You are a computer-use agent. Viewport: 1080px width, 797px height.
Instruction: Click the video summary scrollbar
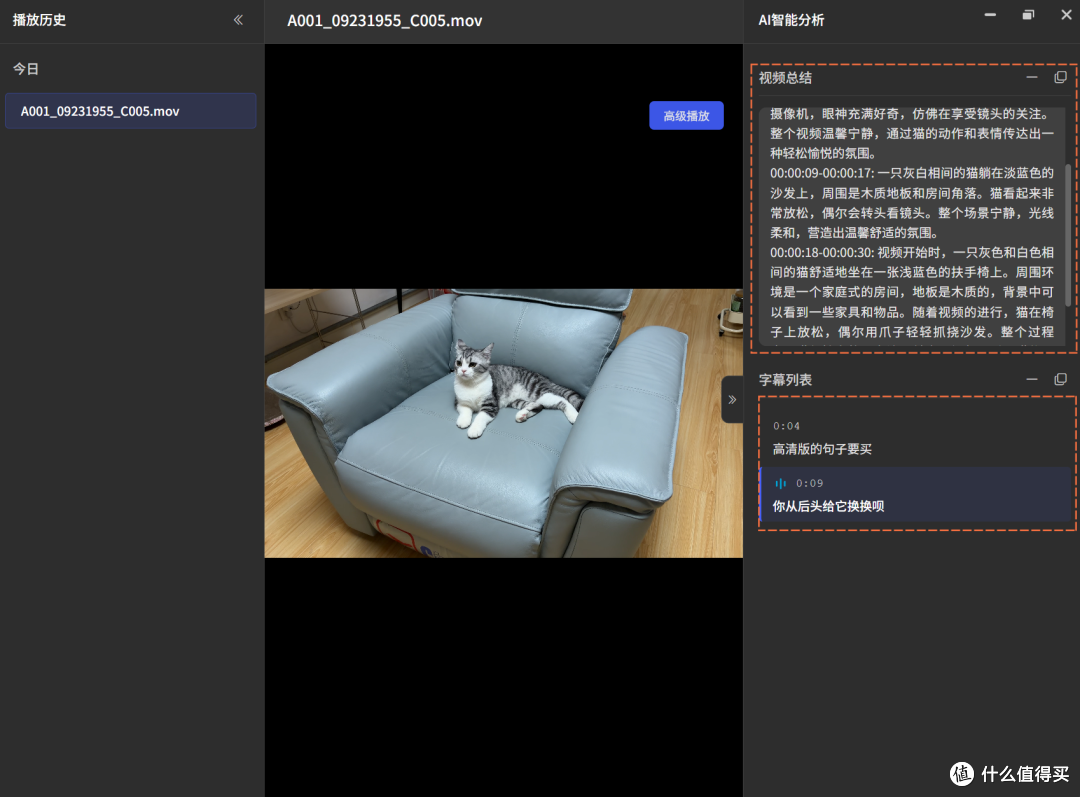(1068, 234)
